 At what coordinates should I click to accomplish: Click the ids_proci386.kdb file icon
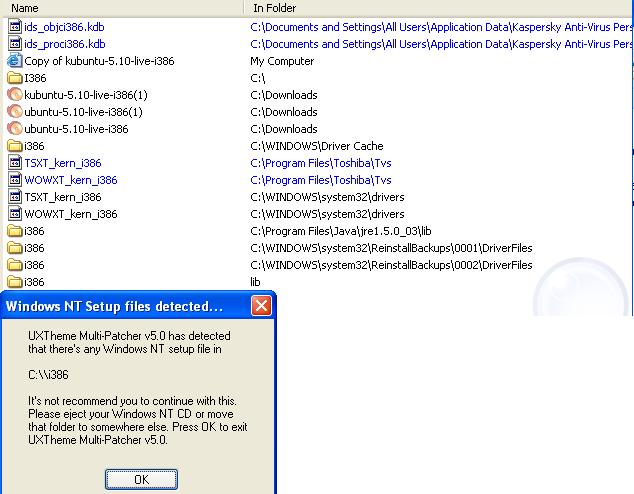click(15, 44)
